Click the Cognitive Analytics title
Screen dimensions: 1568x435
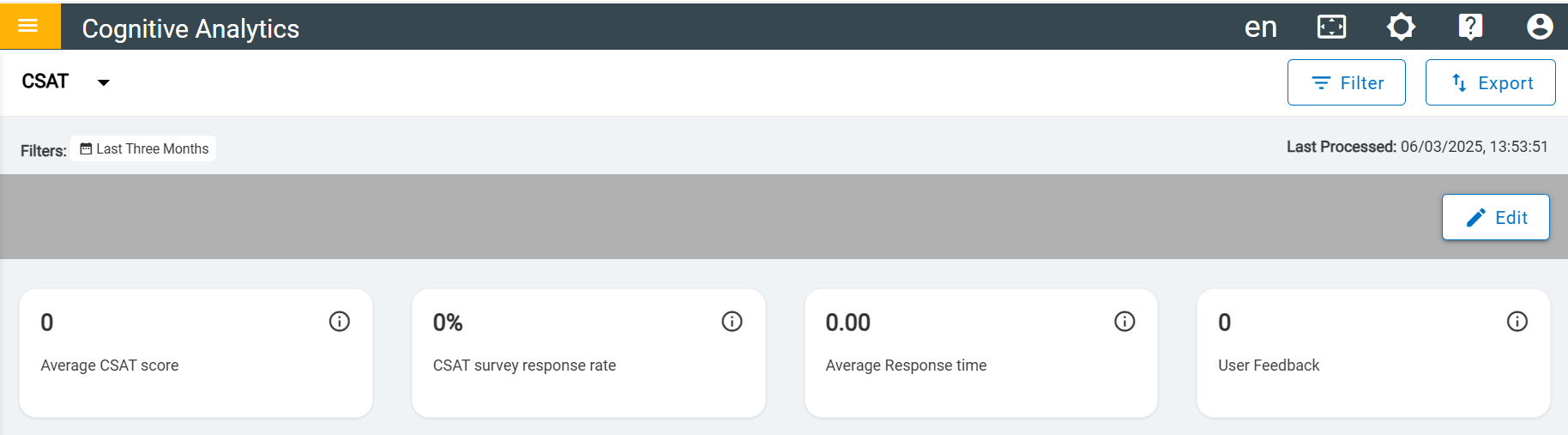(190, 28)
